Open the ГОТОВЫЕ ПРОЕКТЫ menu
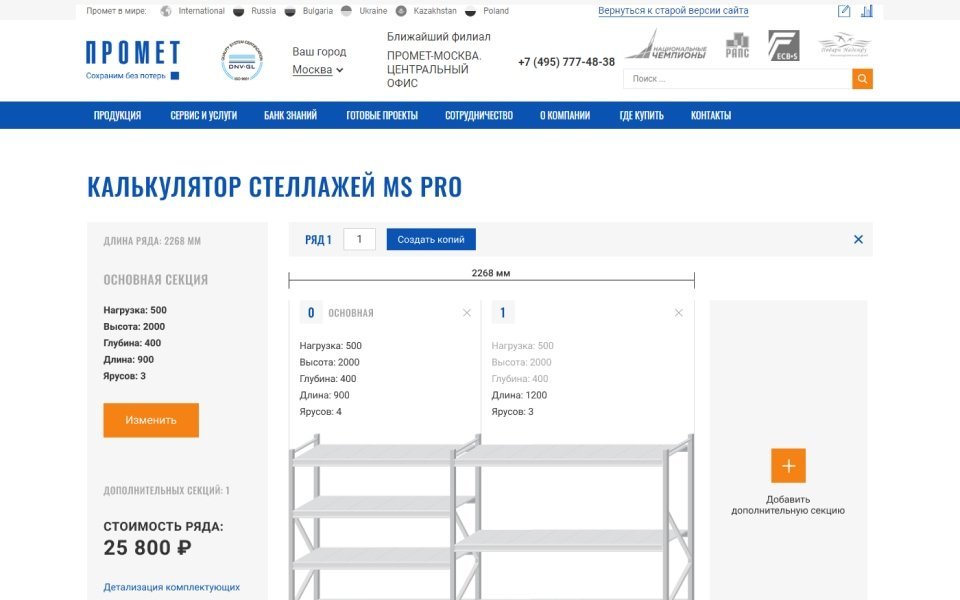 tap(382, 115)
